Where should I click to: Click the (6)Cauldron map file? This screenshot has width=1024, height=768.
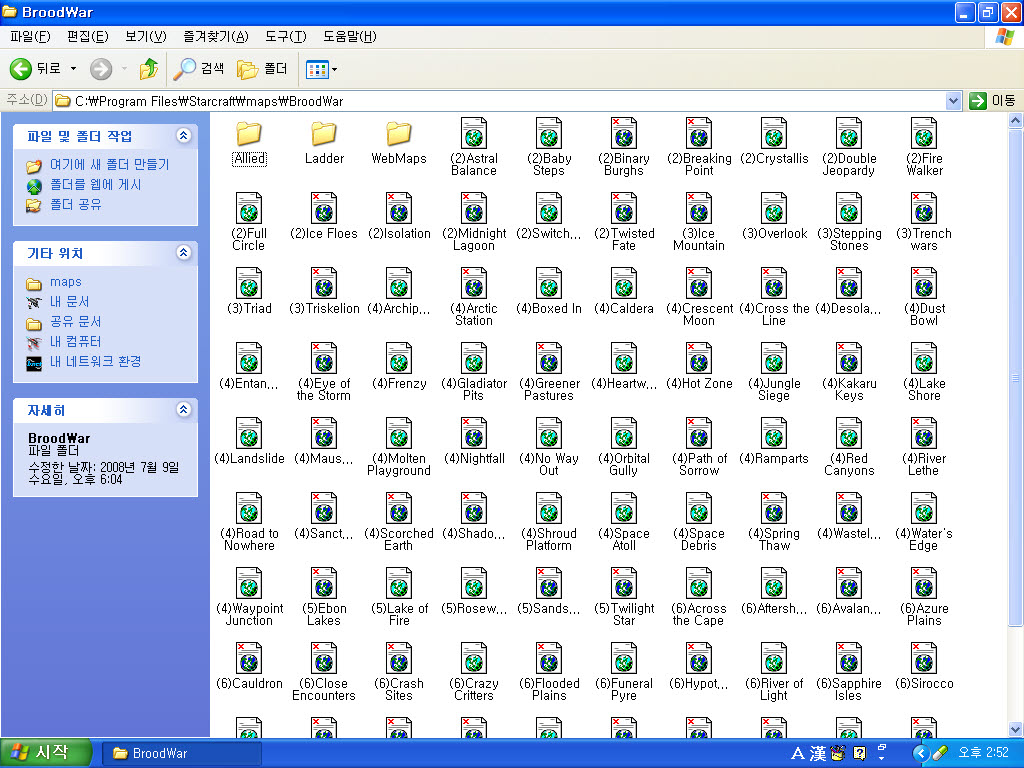249,667
